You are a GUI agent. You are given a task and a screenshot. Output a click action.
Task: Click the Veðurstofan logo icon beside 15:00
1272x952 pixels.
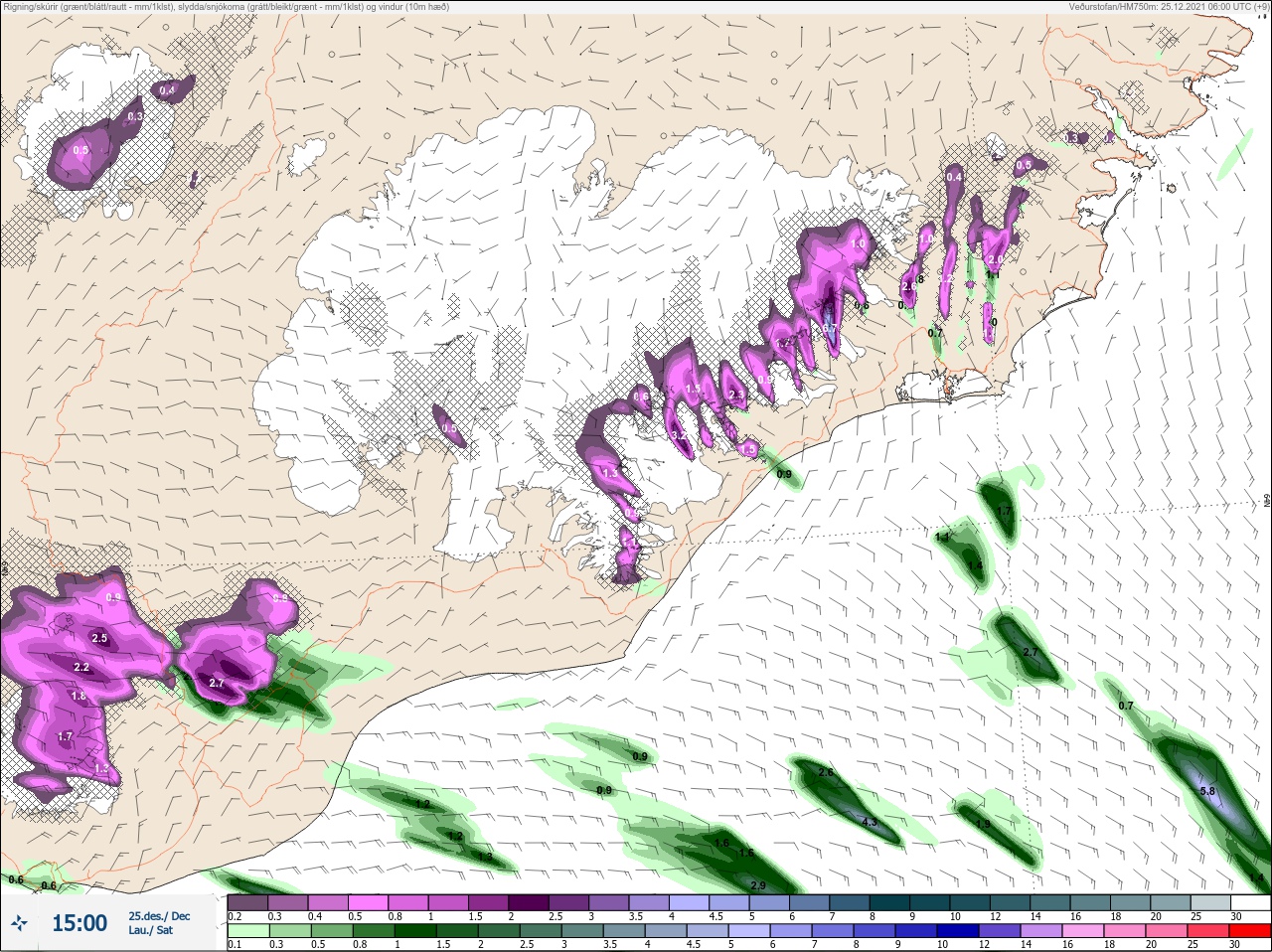[19, 924]
